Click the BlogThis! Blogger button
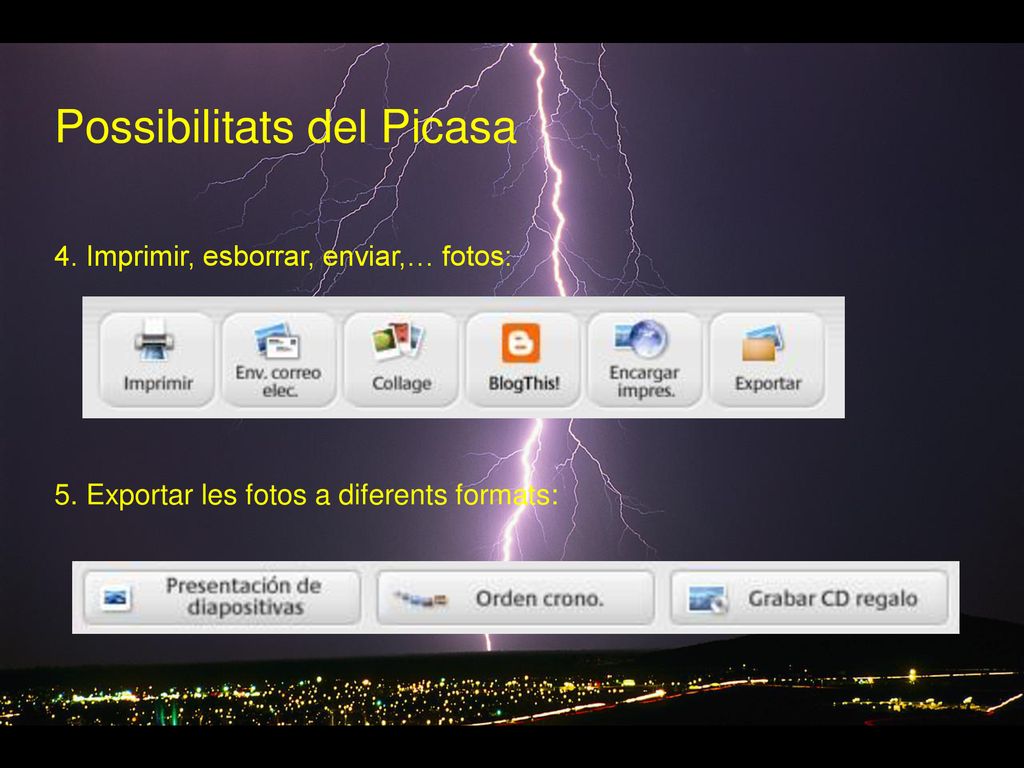 coord(523,359)
